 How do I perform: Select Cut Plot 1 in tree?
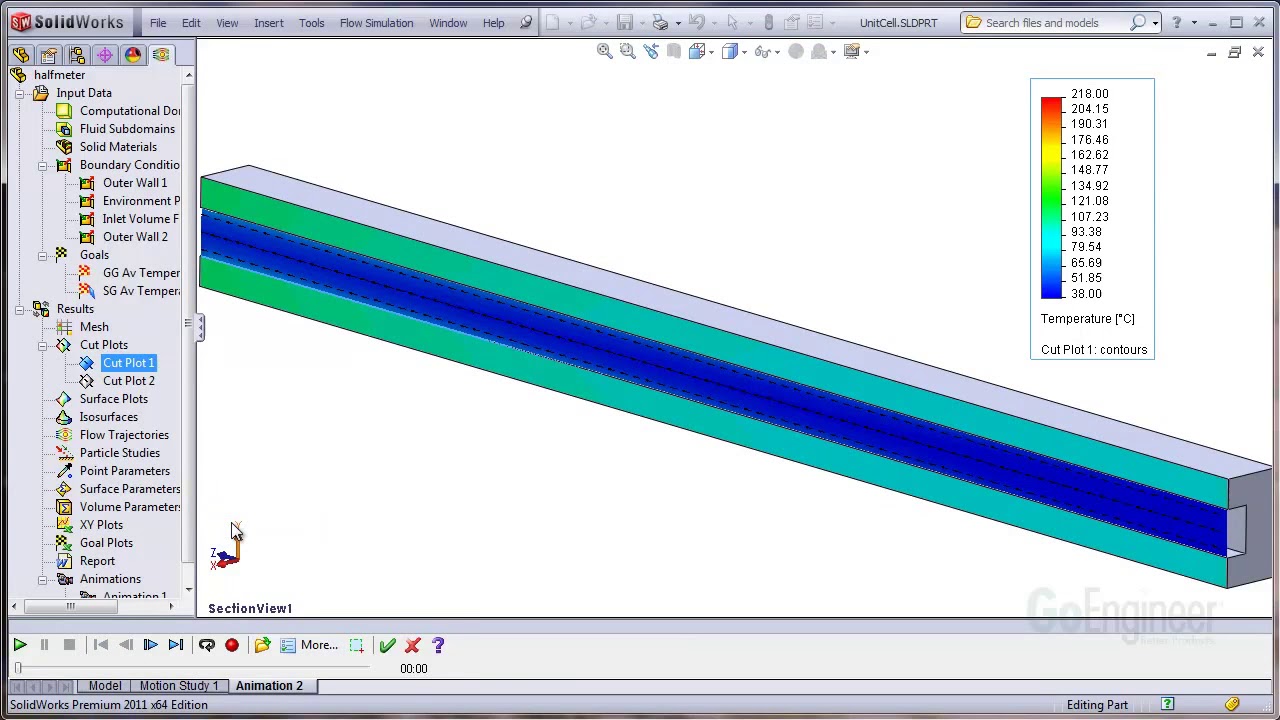pos(128,363)
